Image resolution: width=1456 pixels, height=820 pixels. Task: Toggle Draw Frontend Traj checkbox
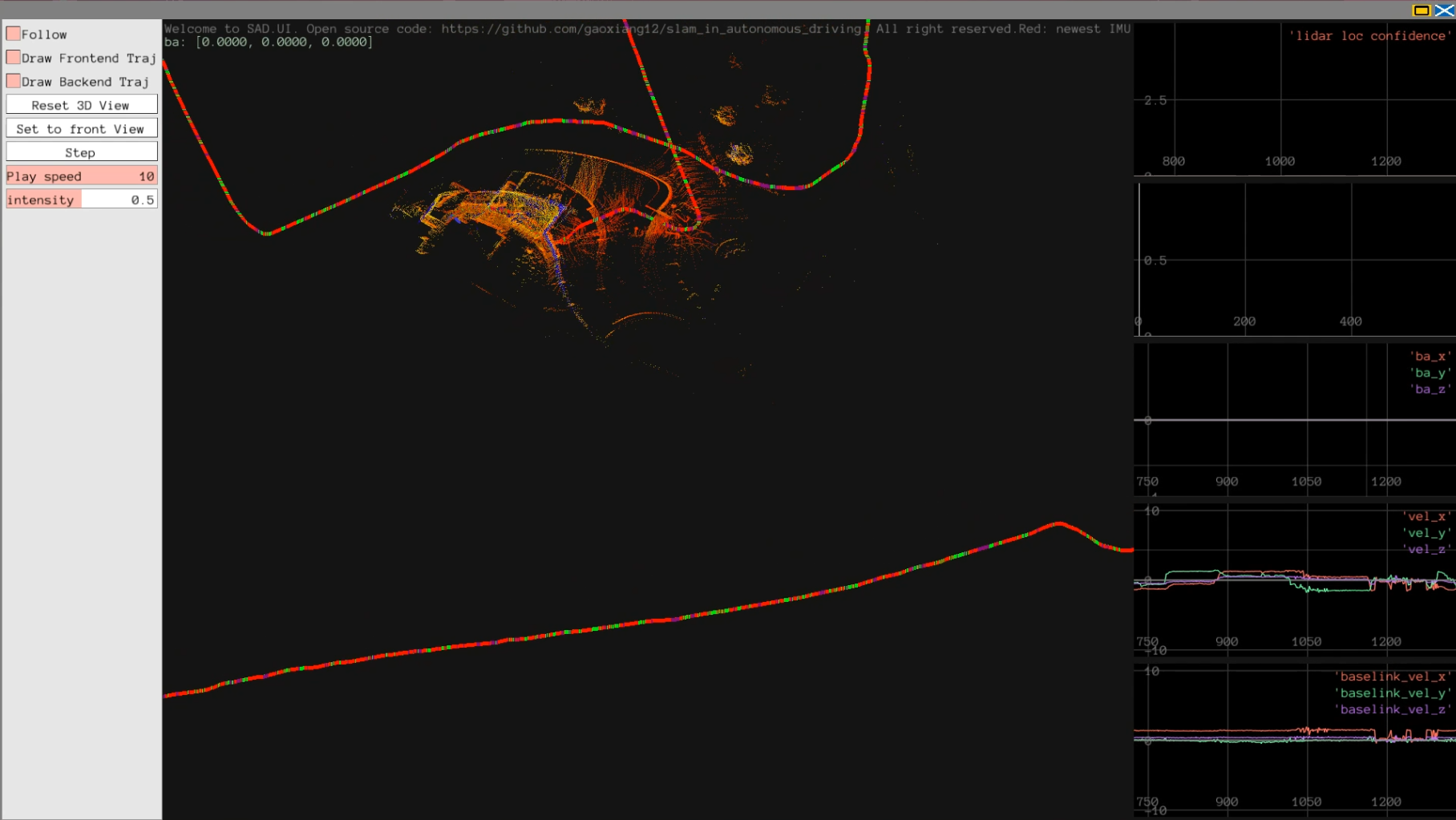[x=14, y=58]
